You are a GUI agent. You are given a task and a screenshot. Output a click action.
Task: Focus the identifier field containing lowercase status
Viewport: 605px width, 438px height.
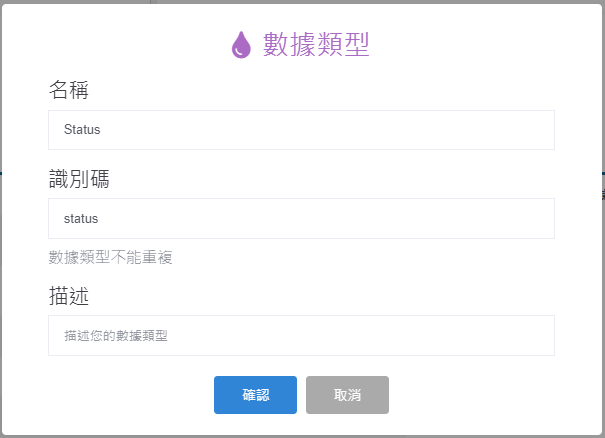pos(301,218)
